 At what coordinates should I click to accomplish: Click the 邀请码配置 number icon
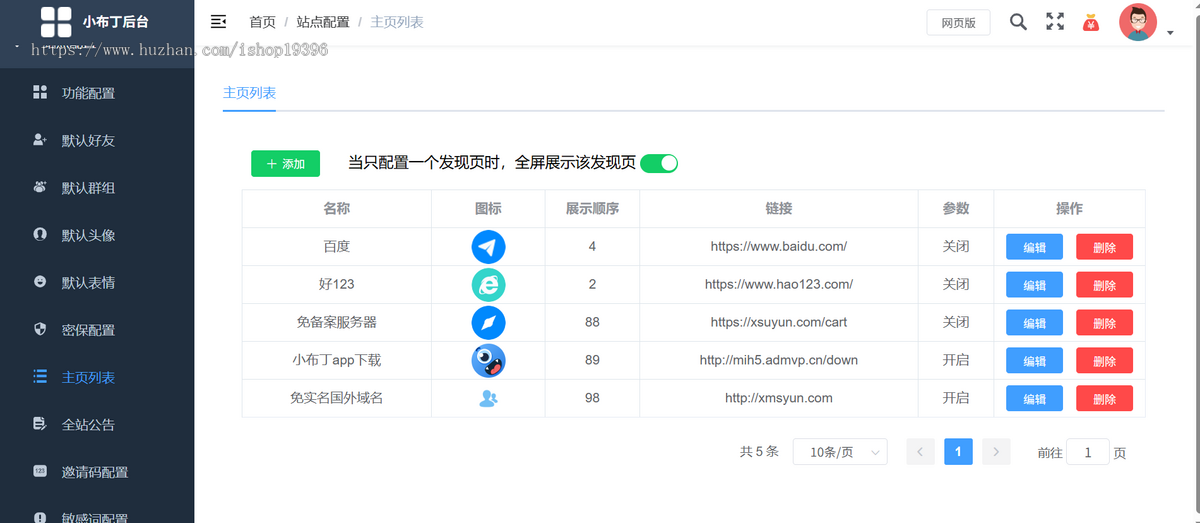[x=40, y=471]
